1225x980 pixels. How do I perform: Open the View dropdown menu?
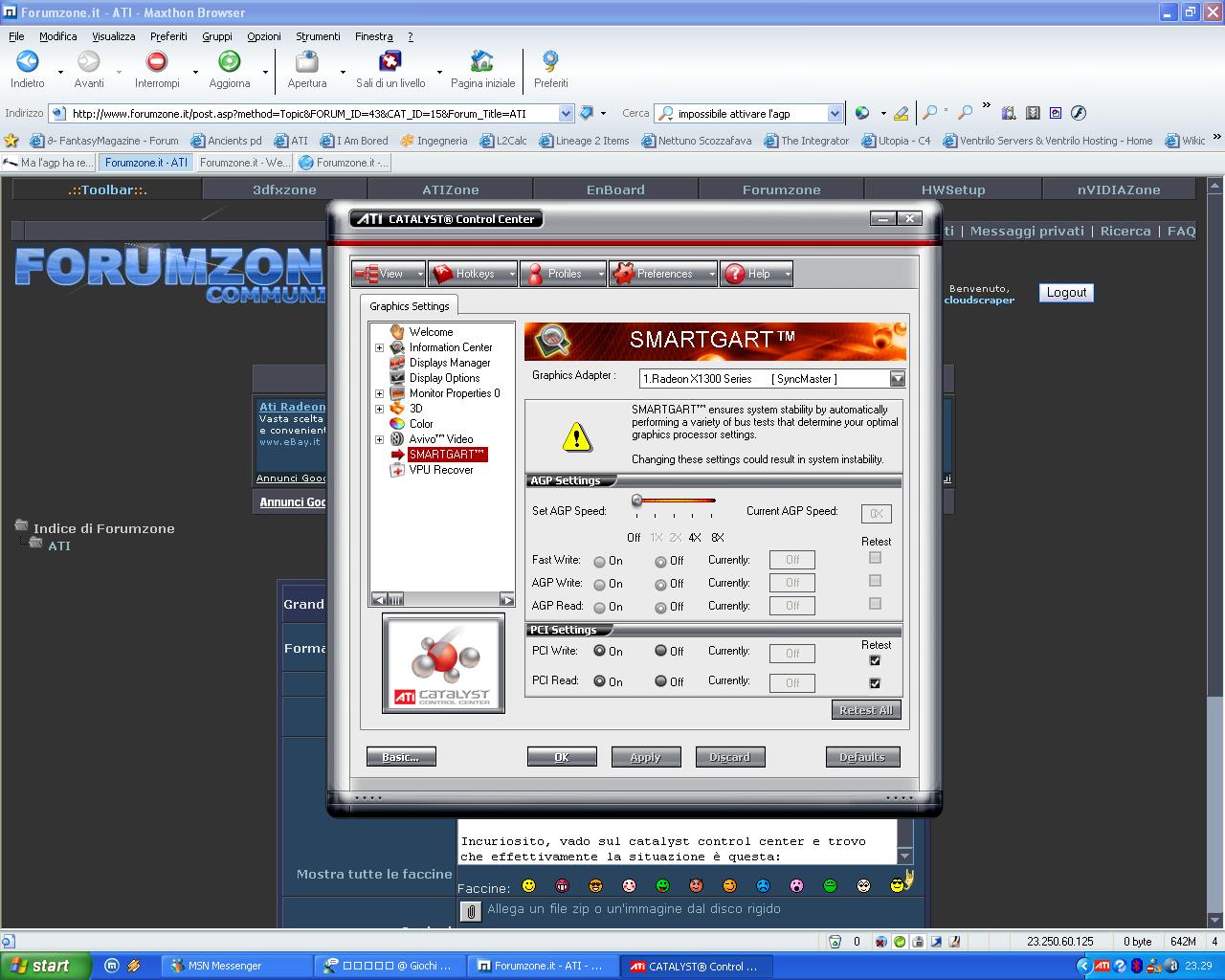[389, 274]
